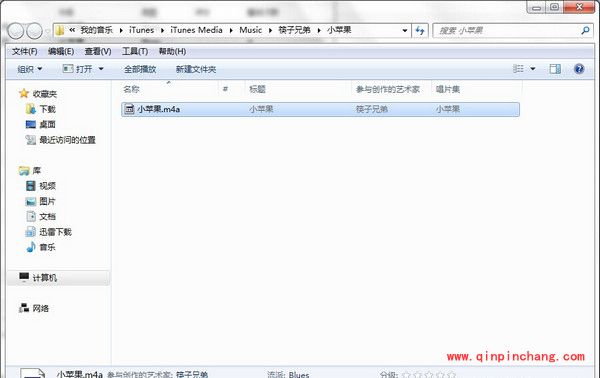Open the view options icon
600x378 pixels.
pyautogui.click(x=518, y=69)
